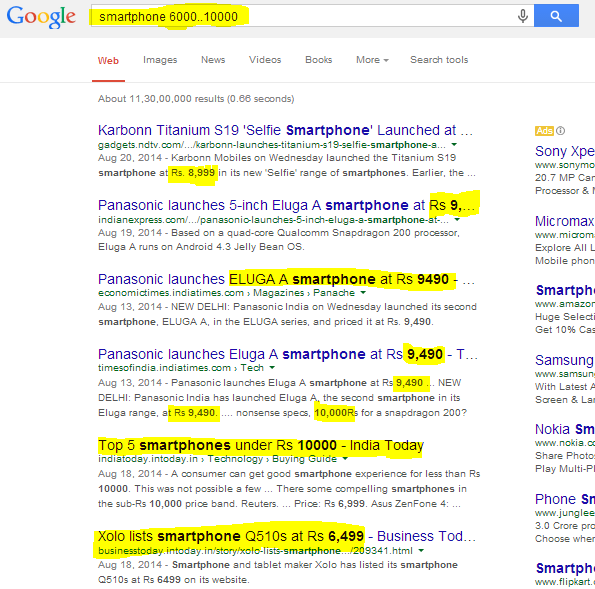Click the economictimes.indiatimes.com green URL
The height and width of the screenshot is (589, 595).
[x=226, y=293]
